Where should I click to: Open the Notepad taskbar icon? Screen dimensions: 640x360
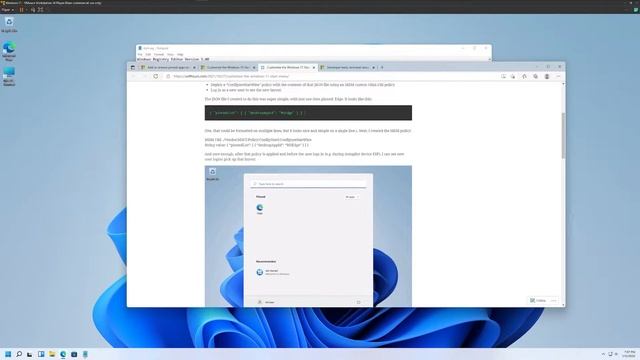85,354
